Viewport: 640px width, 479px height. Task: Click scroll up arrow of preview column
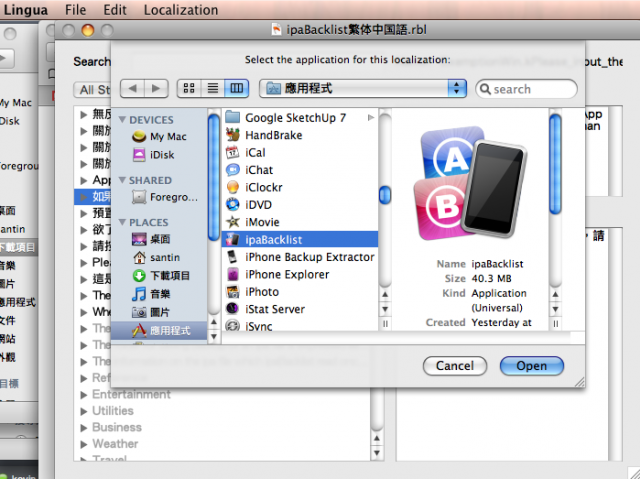coord(555,294)
